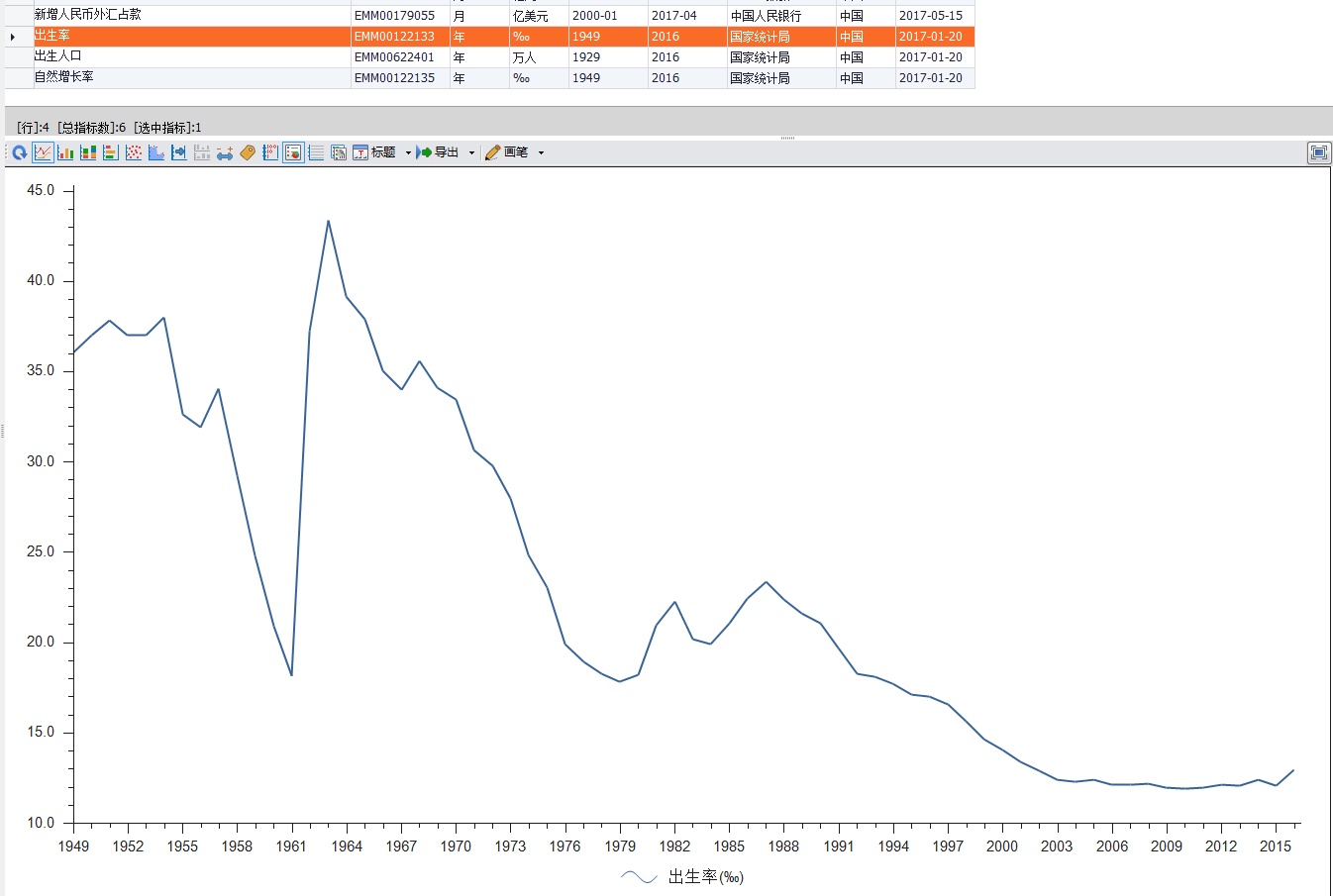Select the stacked bar chart icon
Viewport: 1333px width, 896px height.
(88, 152)
